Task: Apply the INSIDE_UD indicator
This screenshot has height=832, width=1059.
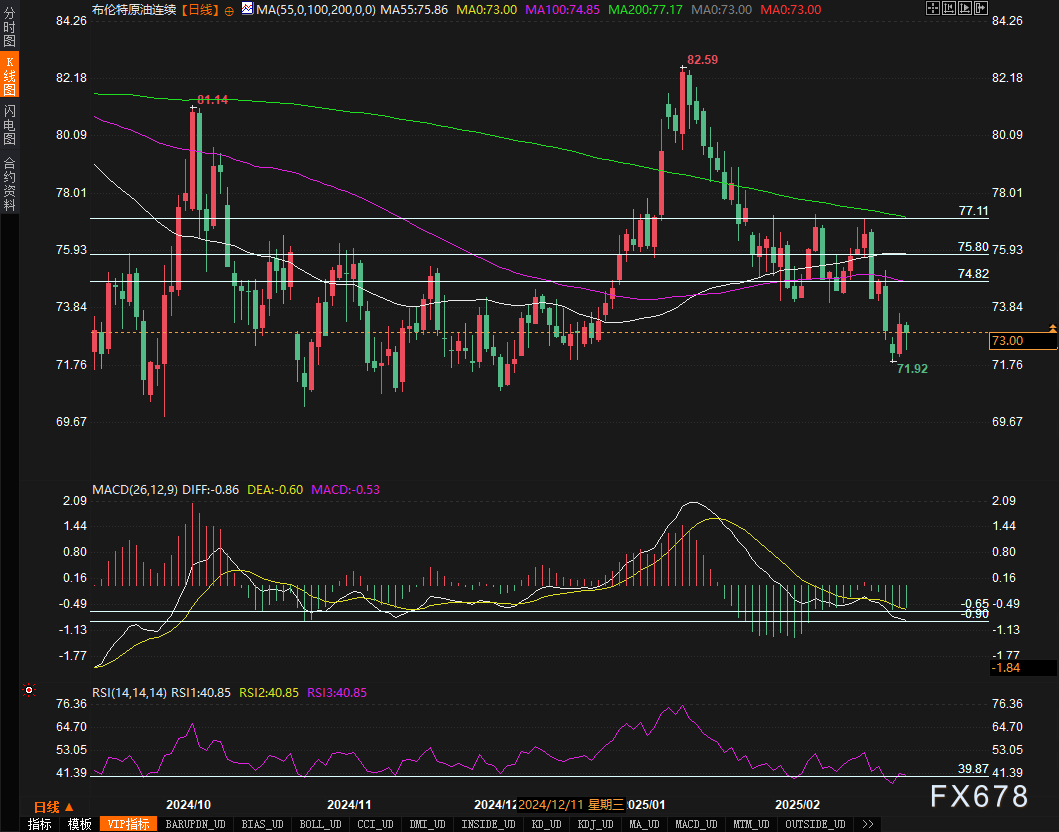Action: point(488,824)
